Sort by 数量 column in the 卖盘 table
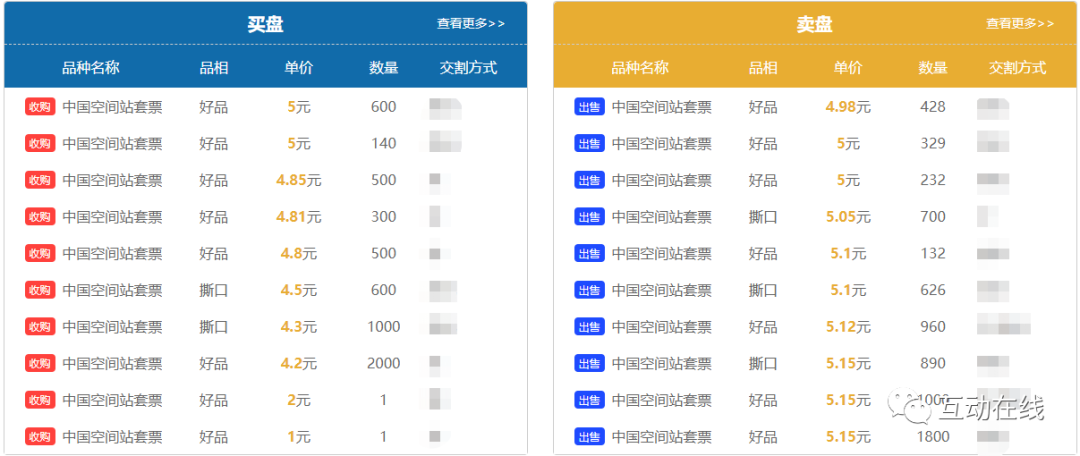This screenshot has height=456, width=1080. 933,68
